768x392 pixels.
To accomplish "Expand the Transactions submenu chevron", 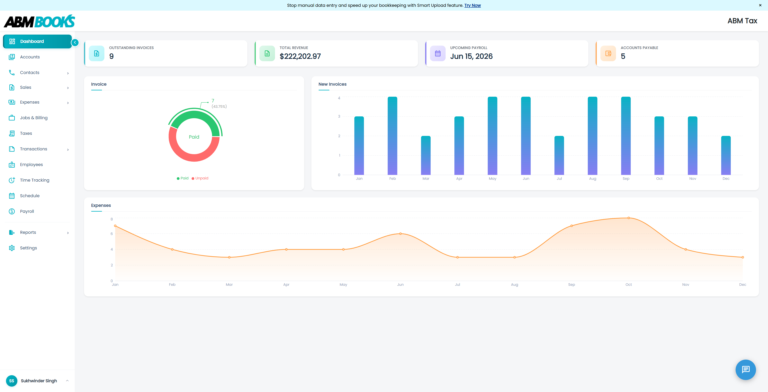I will tap(68, 149).
